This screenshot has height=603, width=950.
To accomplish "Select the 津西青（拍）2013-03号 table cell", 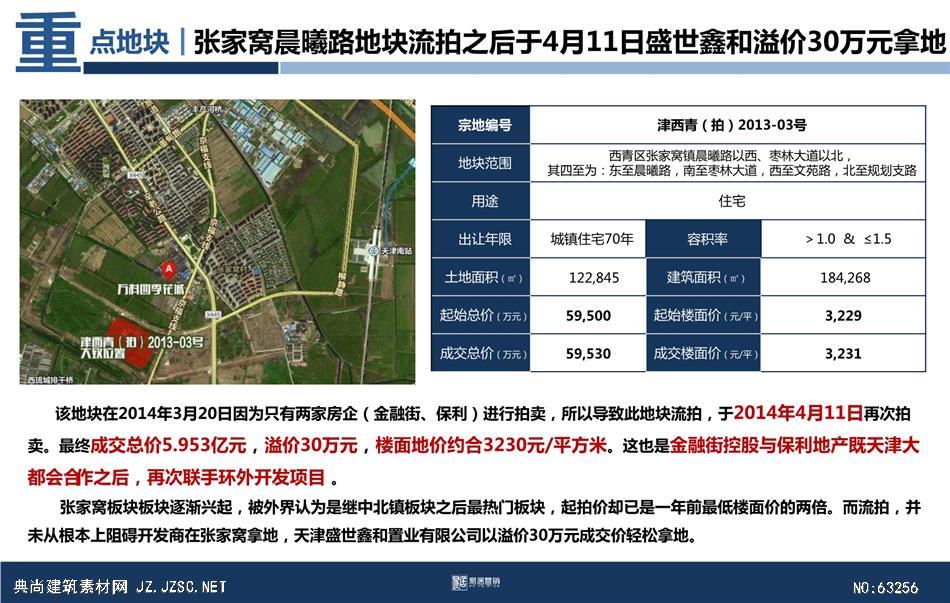I will click(x=728, y=125).
